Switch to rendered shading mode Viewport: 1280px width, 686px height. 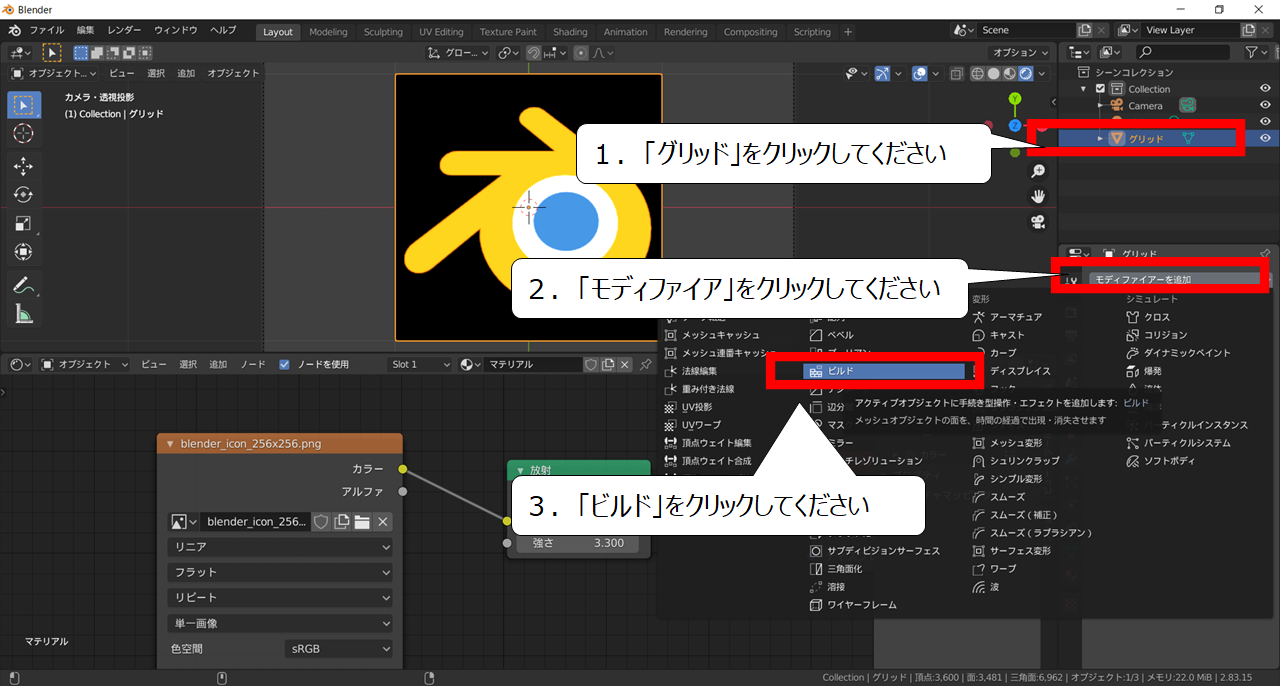tap(1025, 73)
